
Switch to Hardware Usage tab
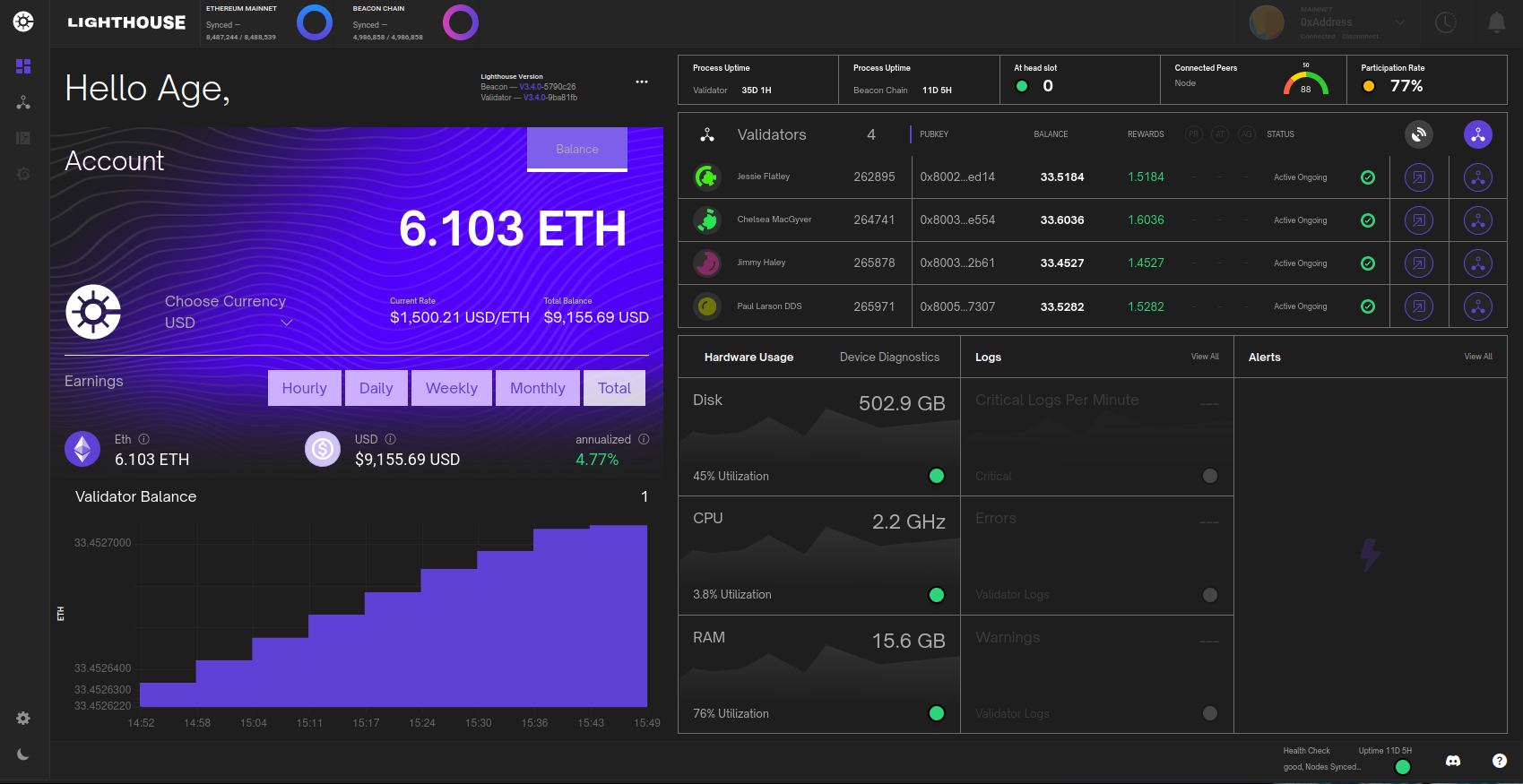coord(749,357)
